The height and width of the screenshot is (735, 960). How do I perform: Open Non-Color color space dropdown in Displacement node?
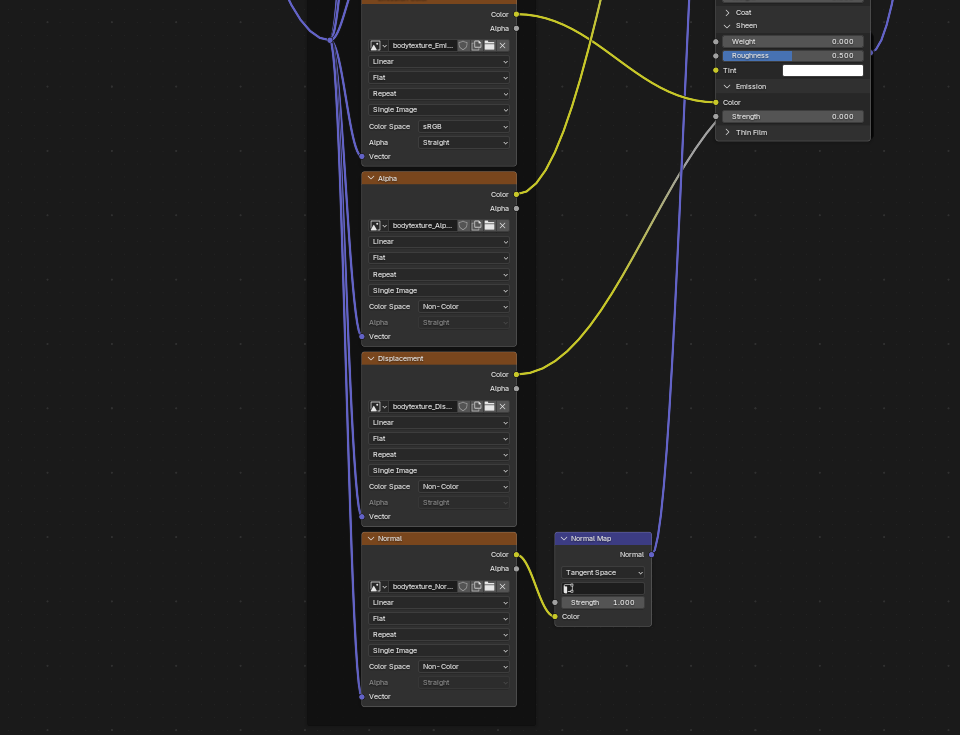tap(464, 486)
